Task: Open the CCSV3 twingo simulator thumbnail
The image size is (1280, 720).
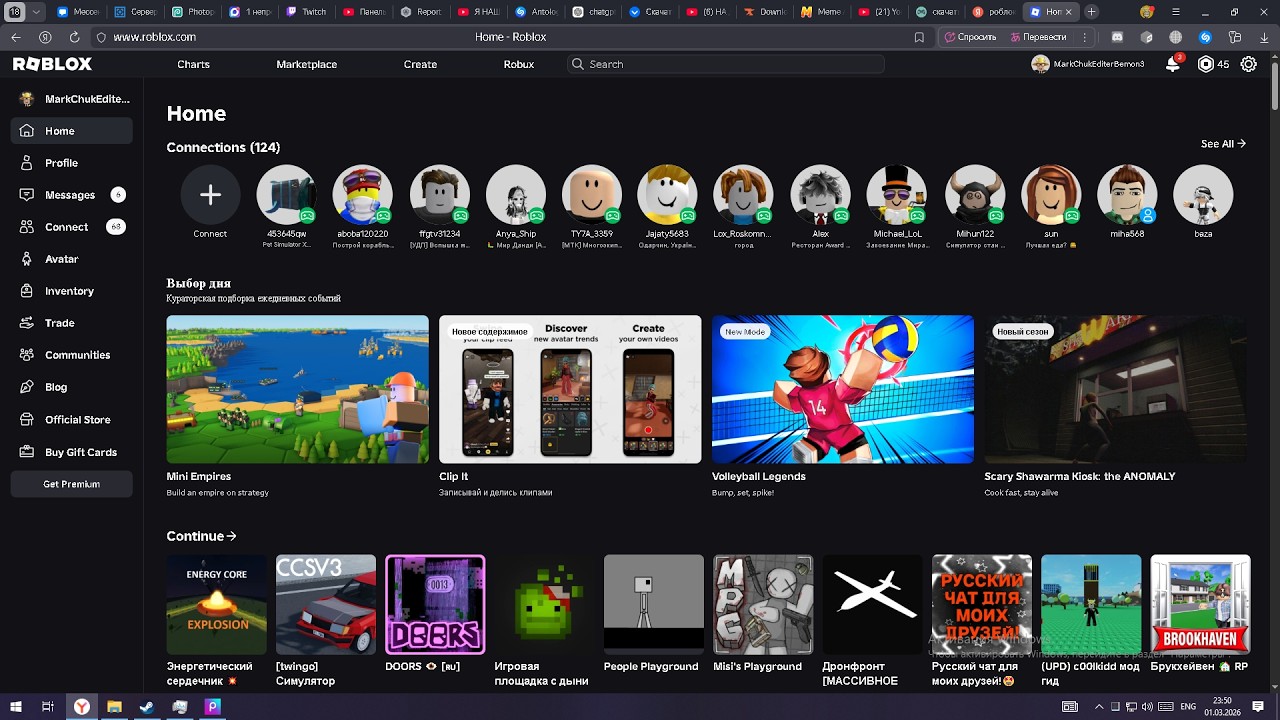Action: (326, 605)
